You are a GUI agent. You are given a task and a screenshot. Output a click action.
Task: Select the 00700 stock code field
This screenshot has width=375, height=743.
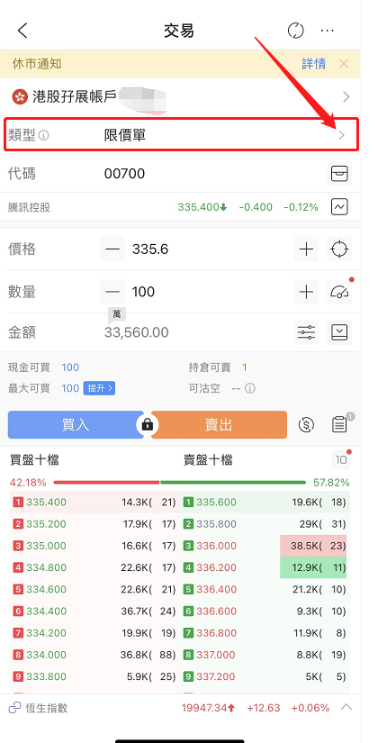pyautogui.click(x=125, y=173)
